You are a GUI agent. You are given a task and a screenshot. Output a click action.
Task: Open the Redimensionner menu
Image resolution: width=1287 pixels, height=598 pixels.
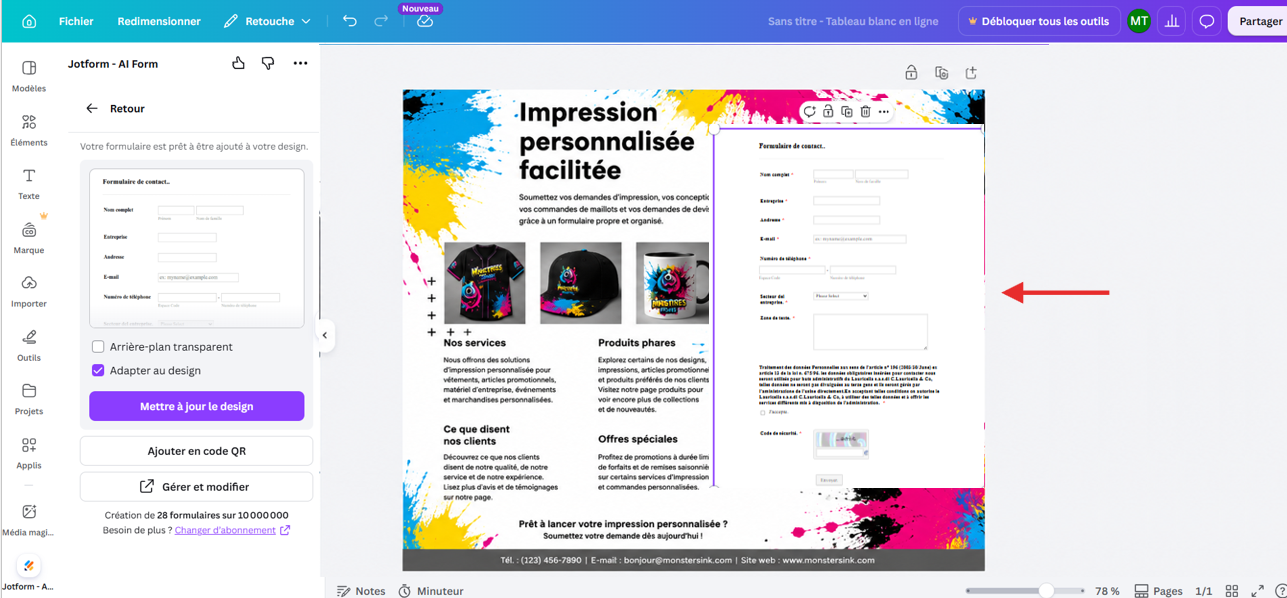click(x=159, y=21)
